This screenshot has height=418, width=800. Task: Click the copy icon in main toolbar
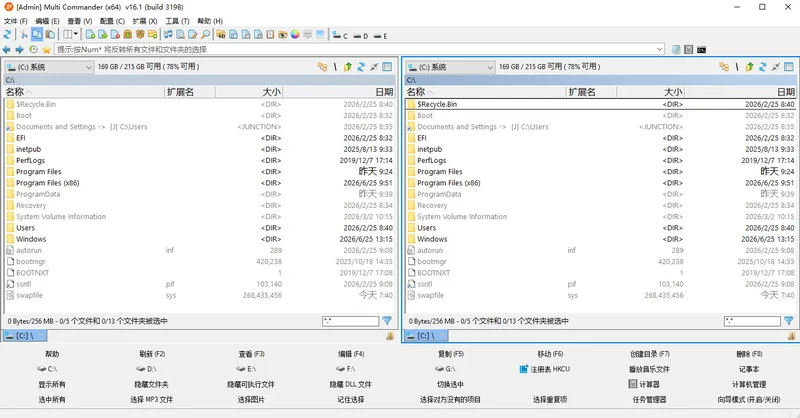(37, 34)
